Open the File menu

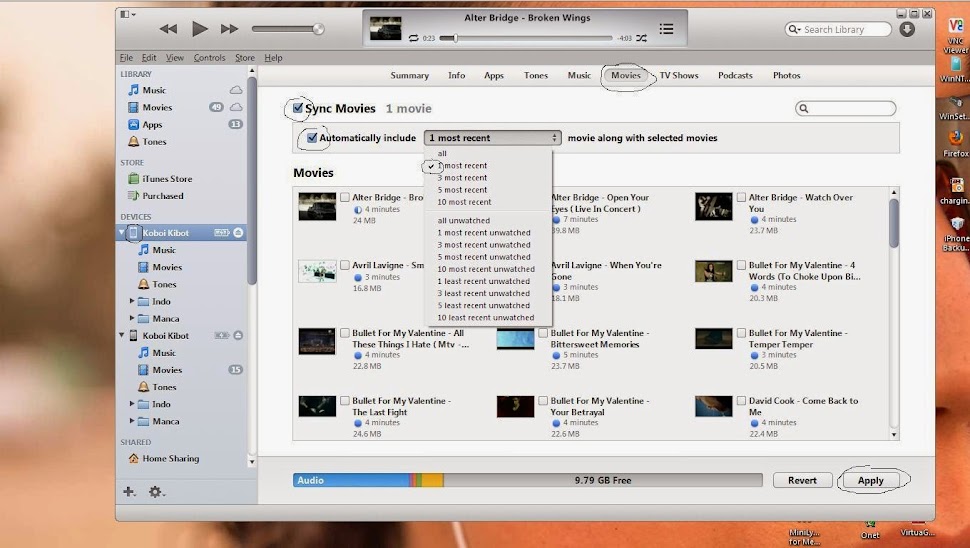[126, 58]
